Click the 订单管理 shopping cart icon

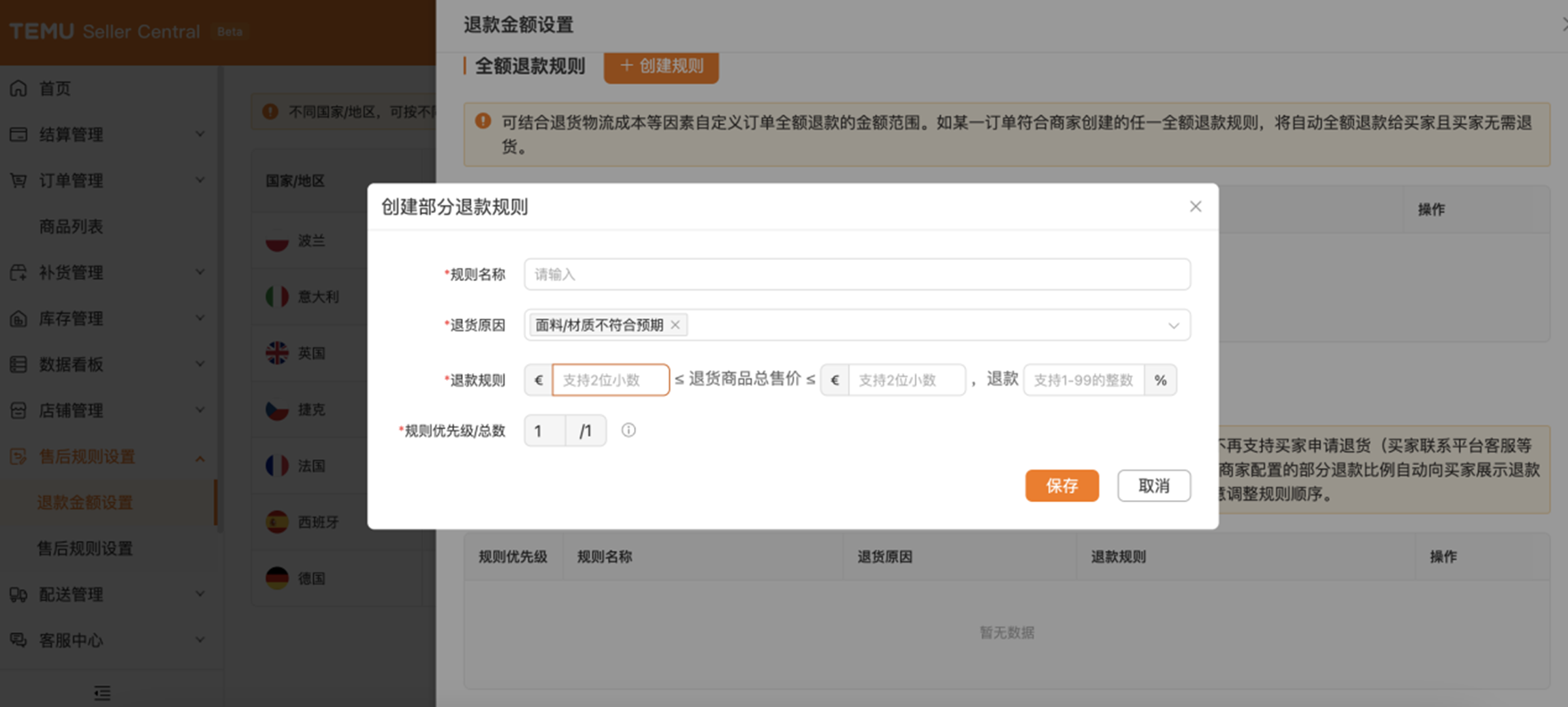tap(18, 180)
